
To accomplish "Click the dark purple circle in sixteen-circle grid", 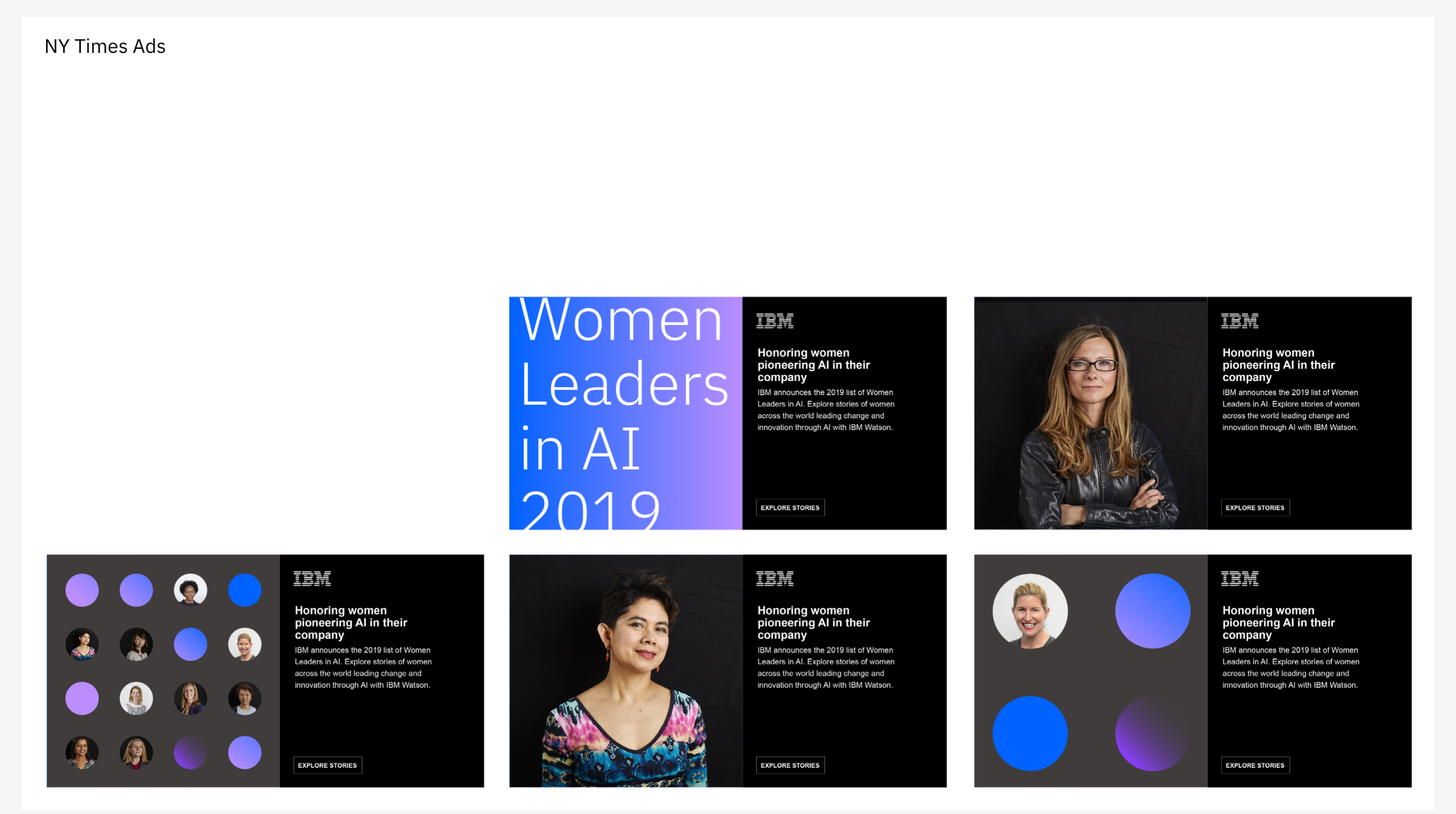I will tap(190, 752).
